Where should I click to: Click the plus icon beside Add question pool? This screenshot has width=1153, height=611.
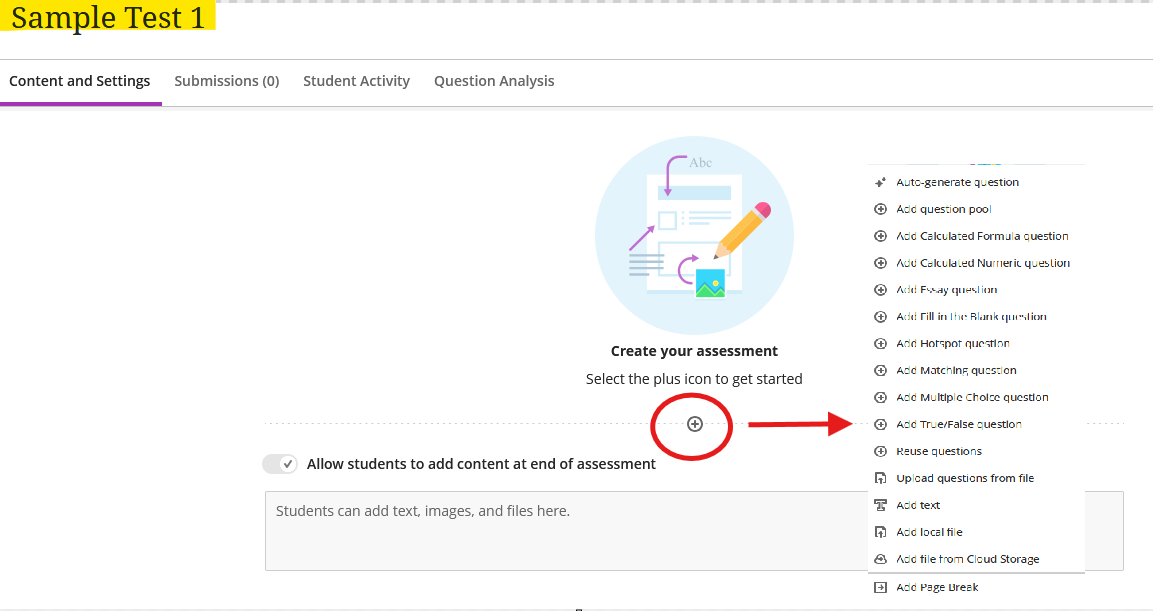[x=880, y=209]
